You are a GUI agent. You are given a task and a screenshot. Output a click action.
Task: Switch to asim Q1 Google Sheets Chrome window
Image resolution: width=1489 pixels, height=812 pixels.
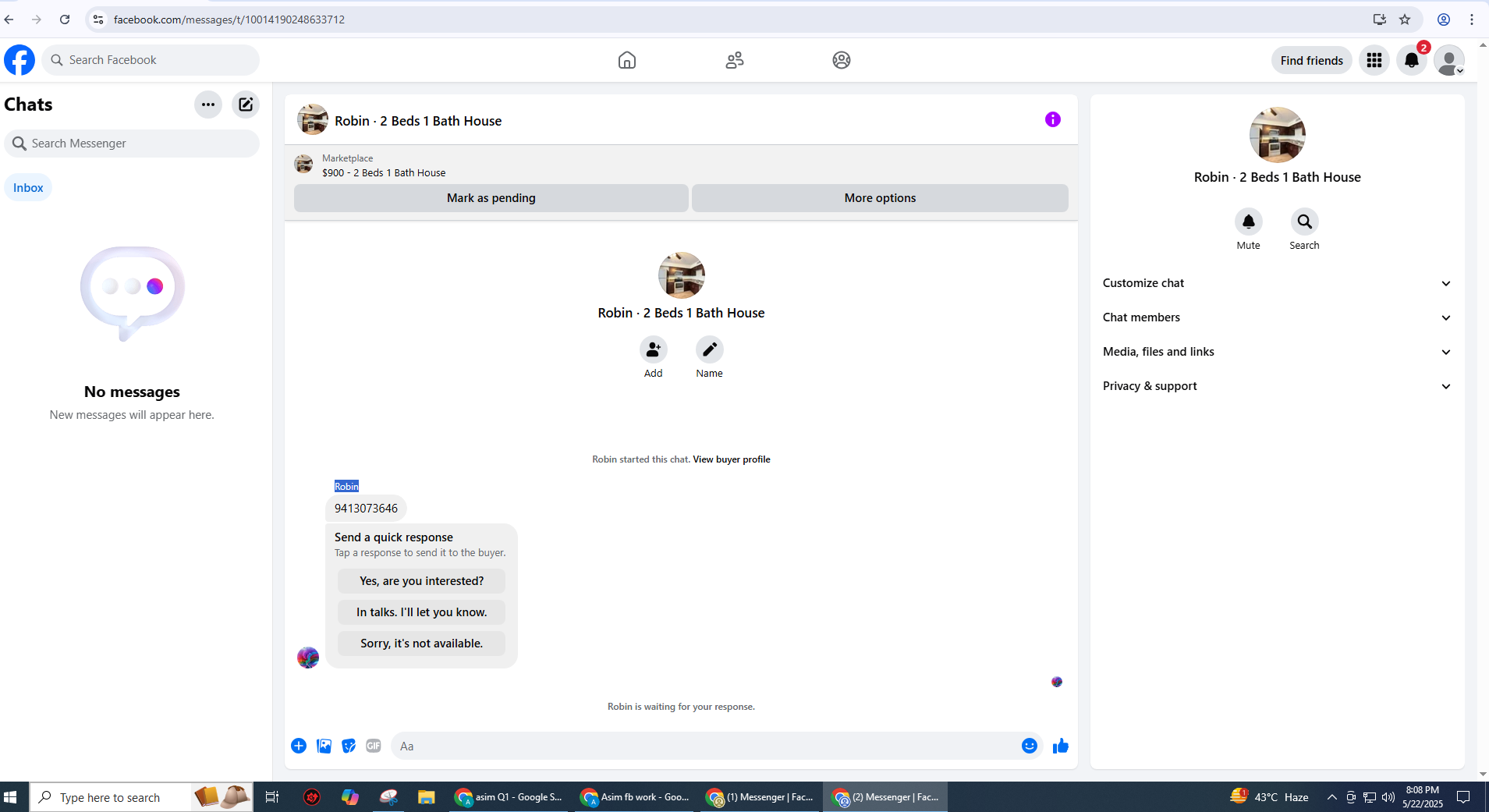point(509,797)
